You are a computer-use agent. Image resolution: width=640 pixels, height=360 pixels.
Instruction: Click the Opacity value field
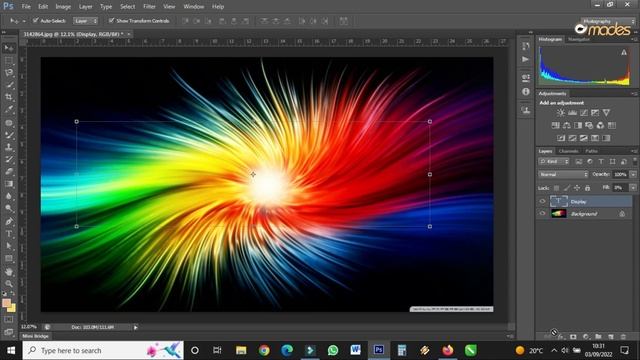tap(620, 174)
